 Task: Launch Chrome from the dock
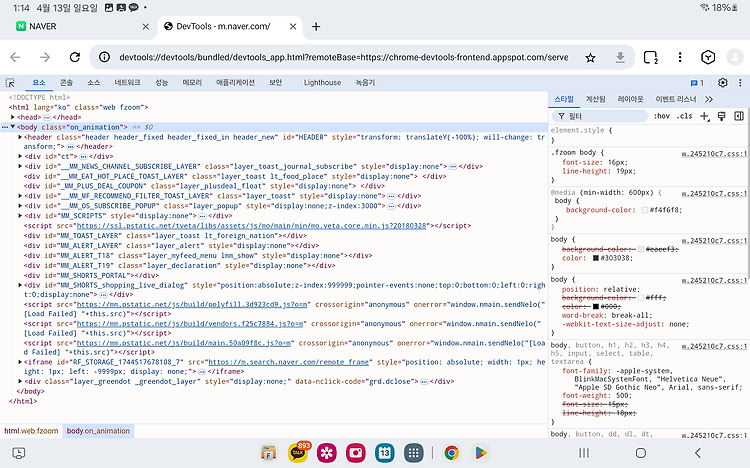click(452, 453)
